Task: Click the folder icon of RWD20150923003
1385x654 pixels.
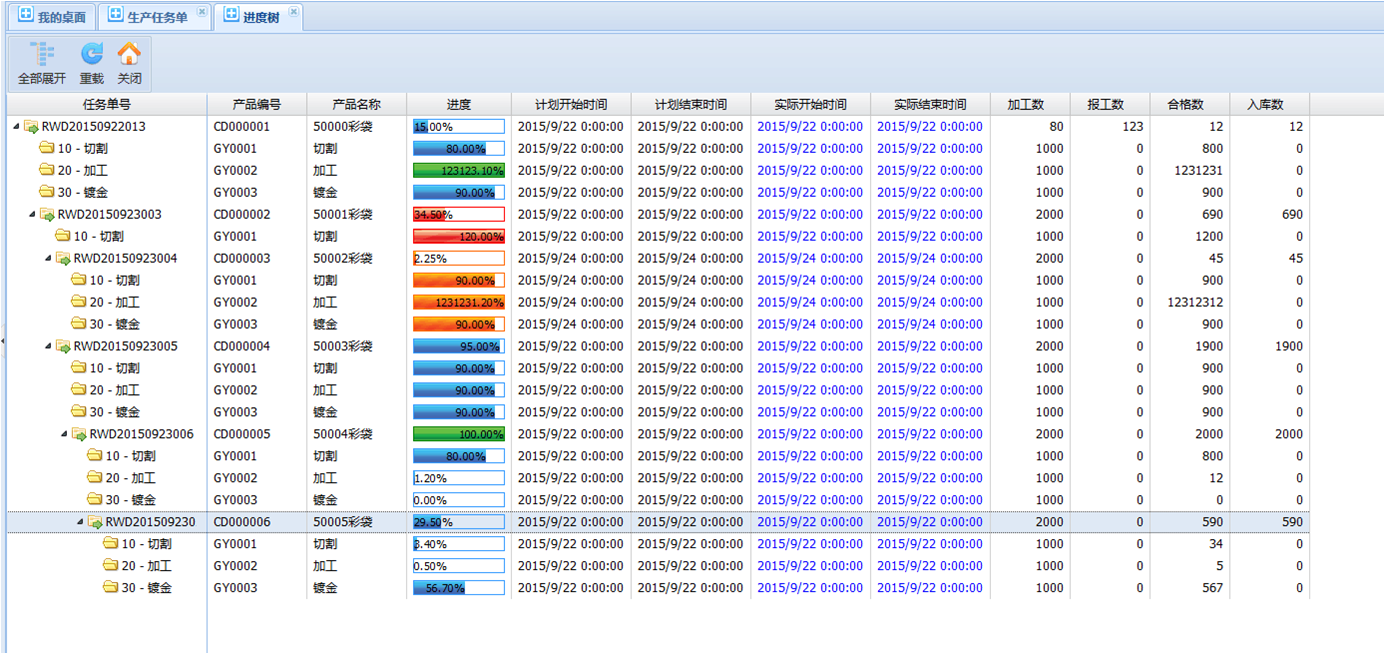Action: point(47,215)
